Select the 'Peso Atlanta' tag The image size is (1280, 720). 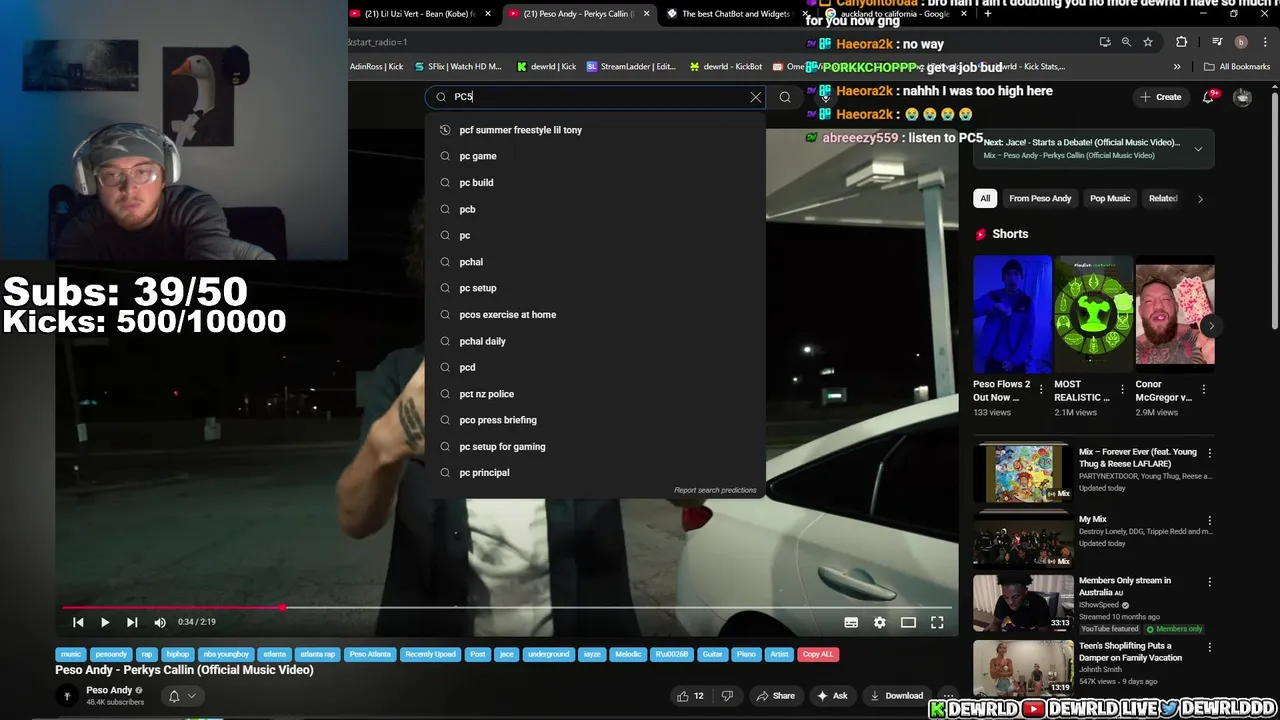click(370, 654)
